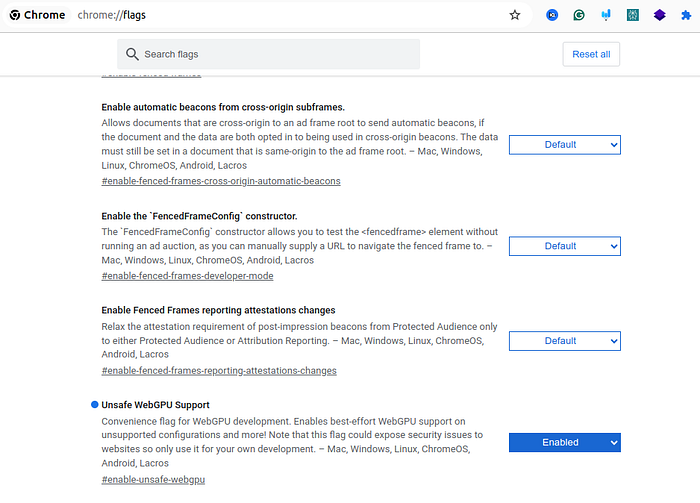Open dropdown for cross-origin automatic beacons flag
The image size is (700, 503).
tap(564, 145)
